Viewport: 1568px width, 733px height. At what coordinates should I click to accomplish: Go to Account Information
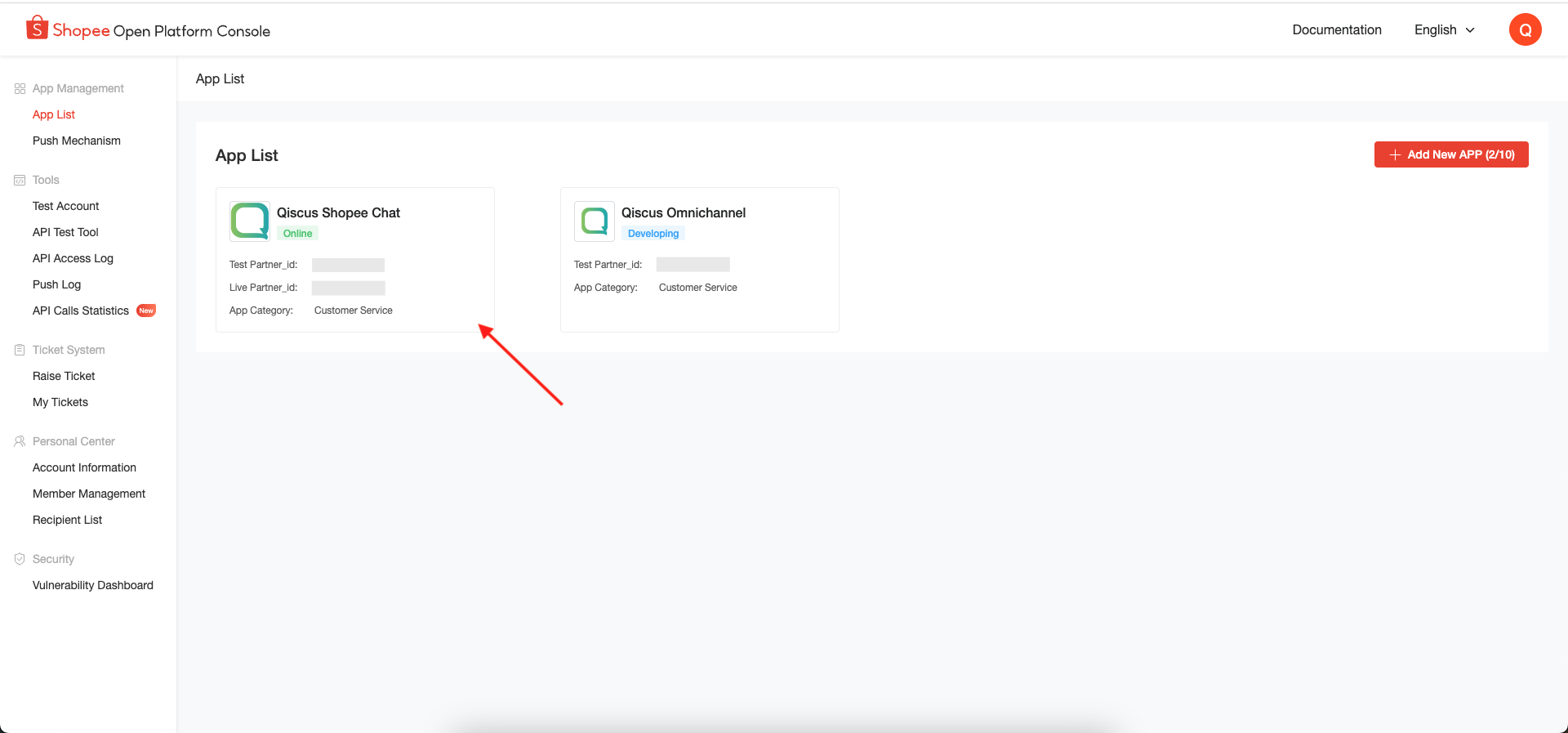84,467
